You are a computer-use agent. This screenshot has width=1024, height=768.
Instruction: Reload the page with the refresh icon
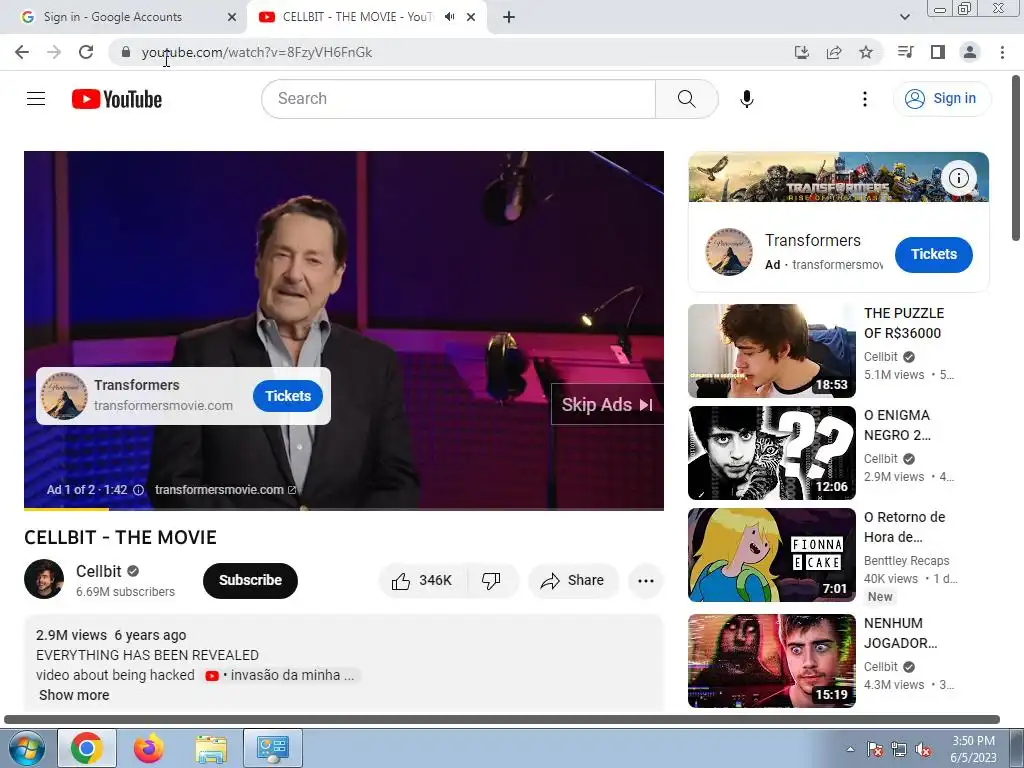coord(86,52)
